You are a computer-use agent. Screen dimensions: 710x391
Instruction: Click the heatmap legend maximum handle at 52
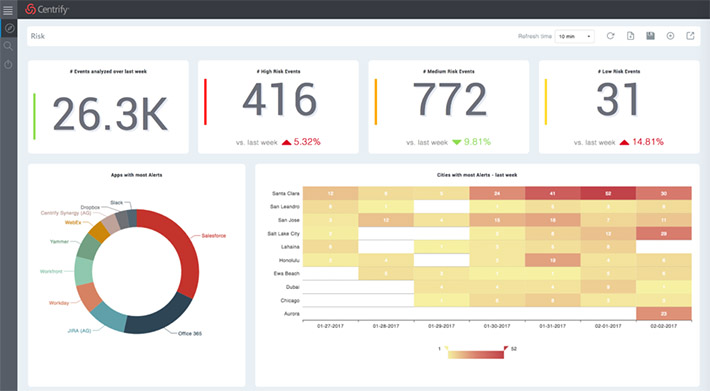pos(506,348)
